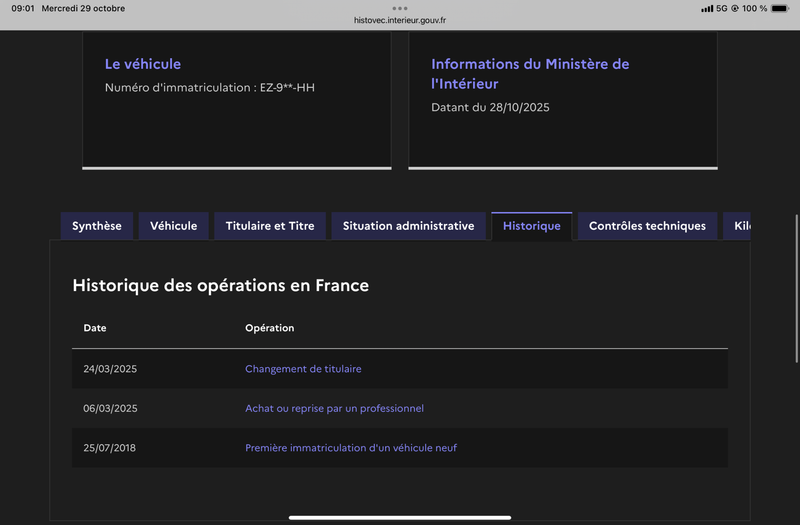Tap the three-dot multitasking icon at top
Screen dimensions: 800x525
click(x=399, y=8)
